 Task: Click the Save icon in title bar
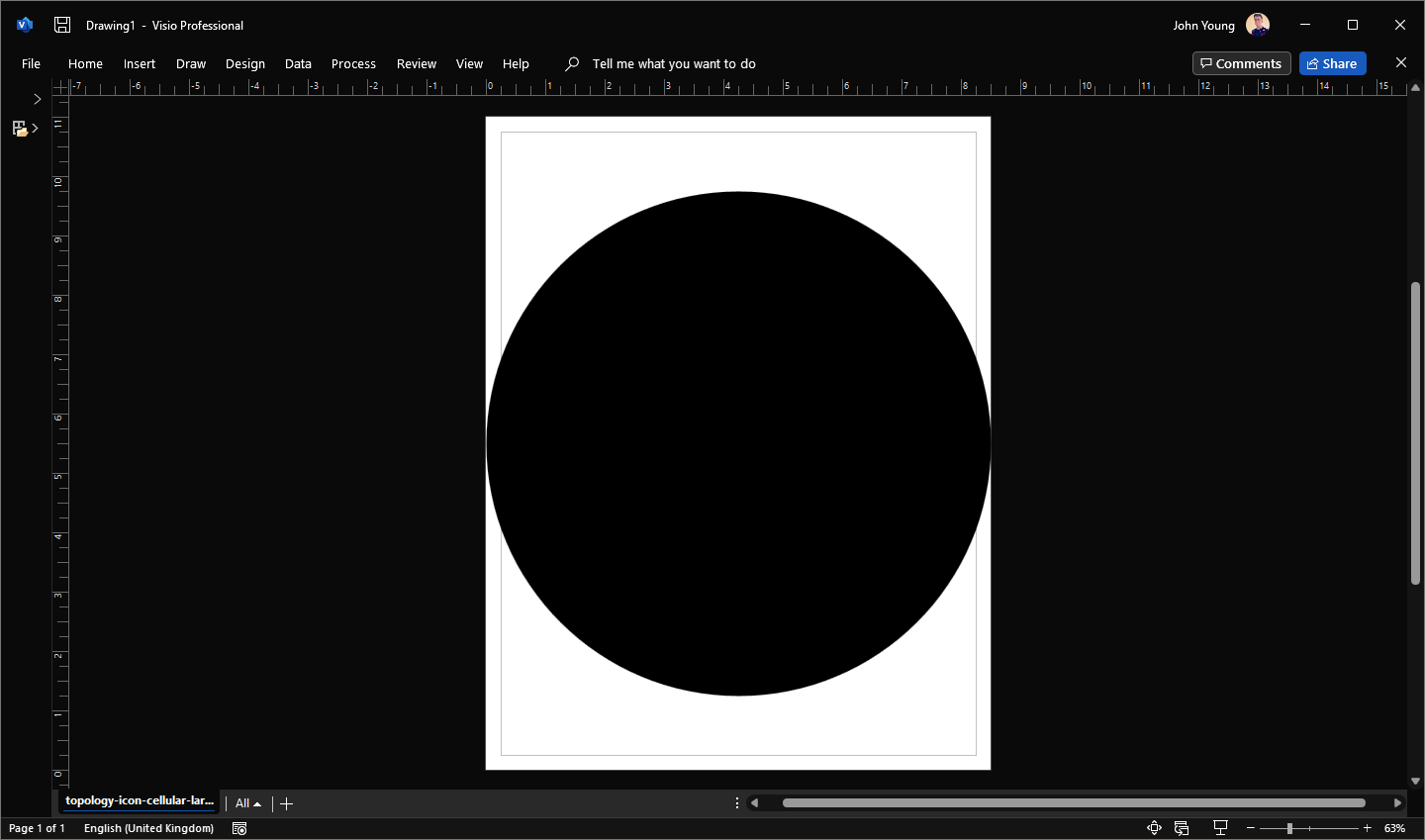tap(62, 25)
